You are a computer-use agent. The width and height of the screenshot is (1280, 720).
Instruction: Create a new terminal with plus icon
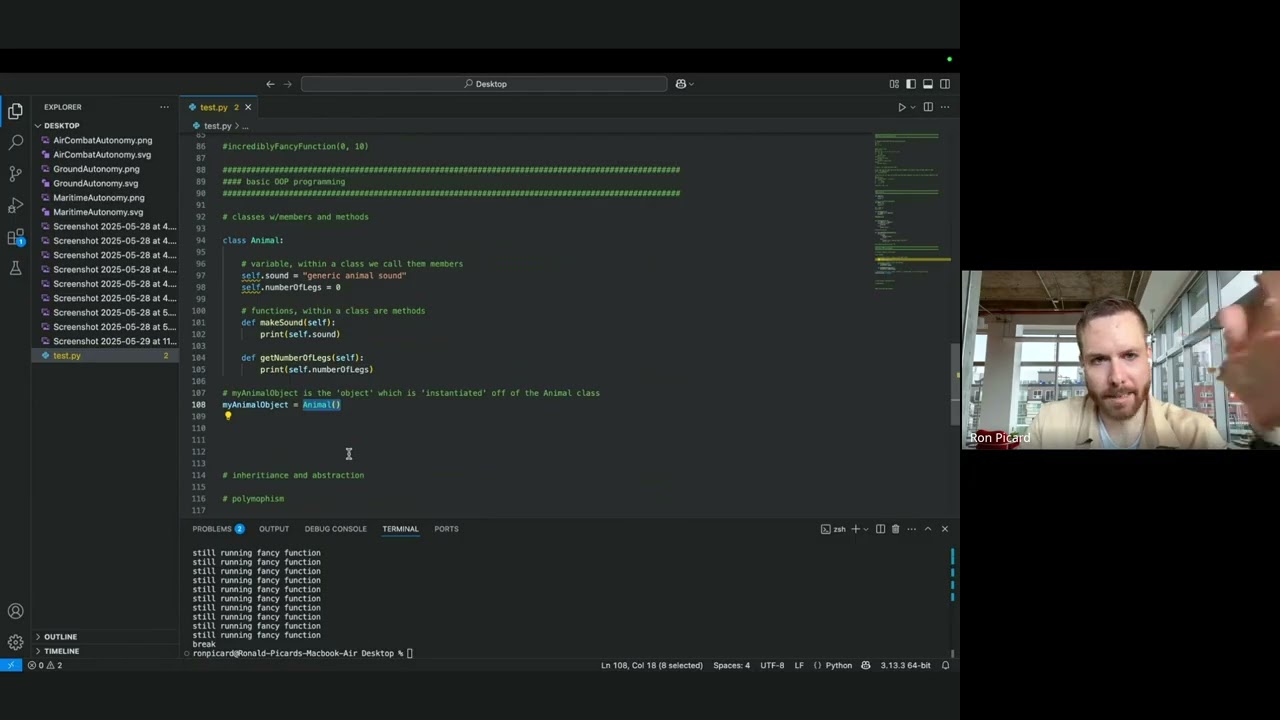(x=855, y=529)
